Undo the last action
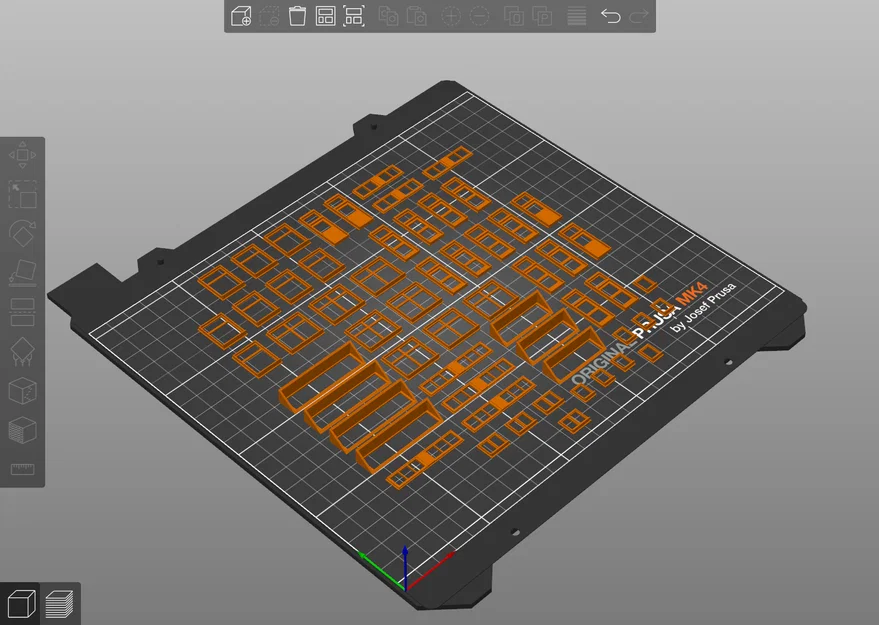 click(x=610, y=16)
